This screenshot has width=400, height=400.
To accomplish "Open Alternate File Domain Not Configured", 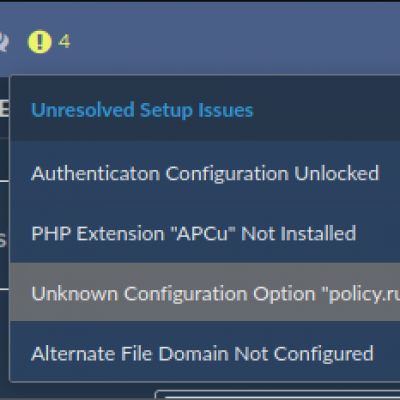I will coord(205,352).
